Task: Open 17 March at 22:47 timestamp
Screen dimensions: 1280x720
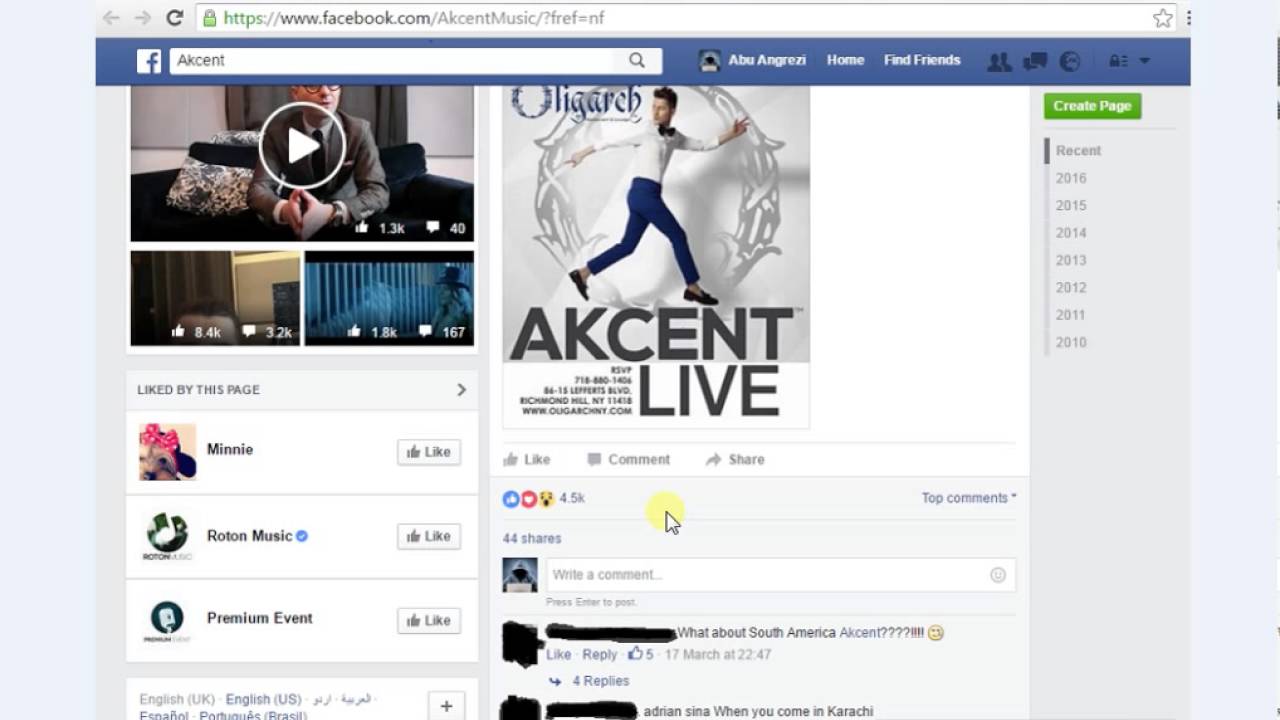Action: 718,655
